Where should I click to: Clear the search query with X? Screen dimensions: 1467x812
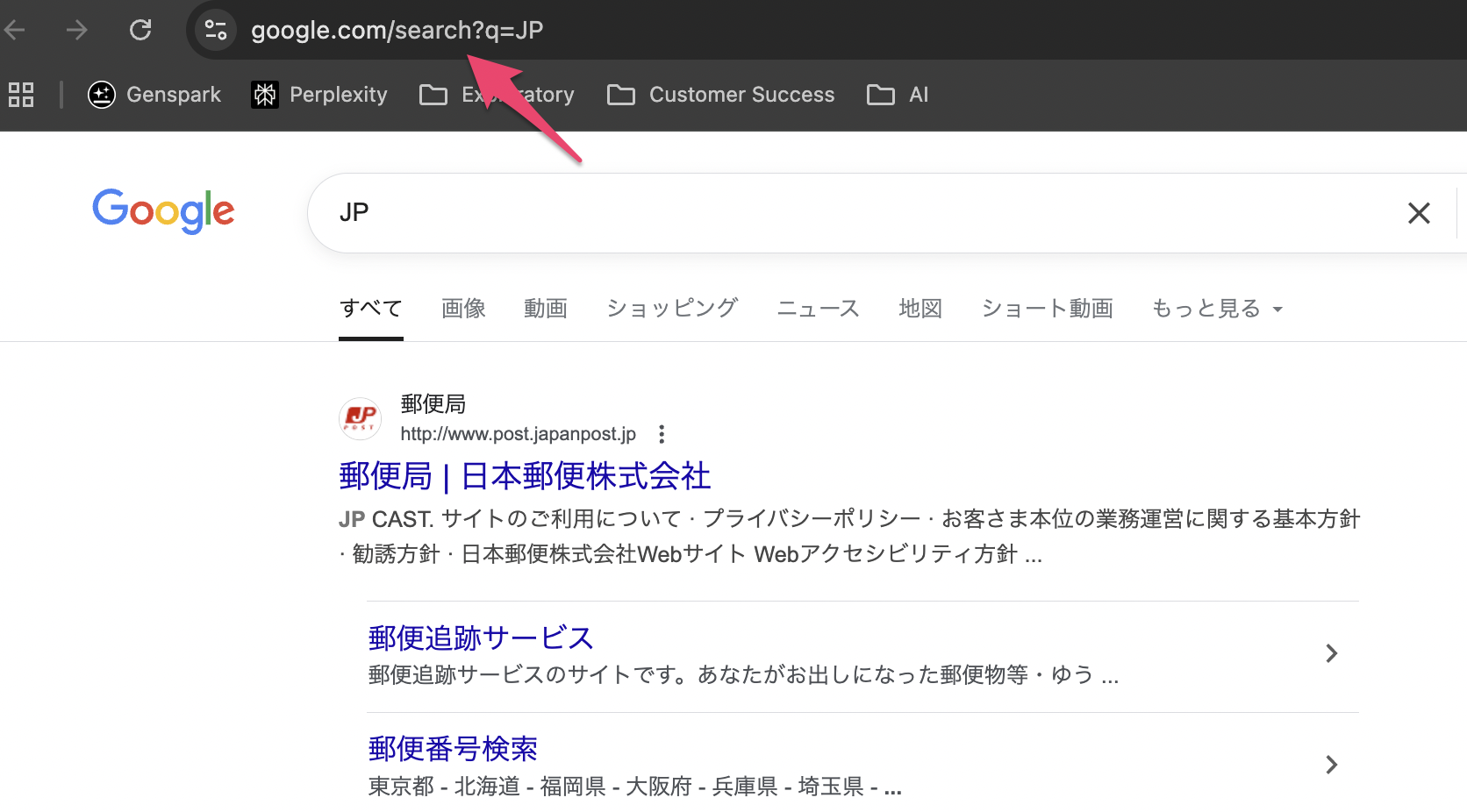[x=1419, y=213]
